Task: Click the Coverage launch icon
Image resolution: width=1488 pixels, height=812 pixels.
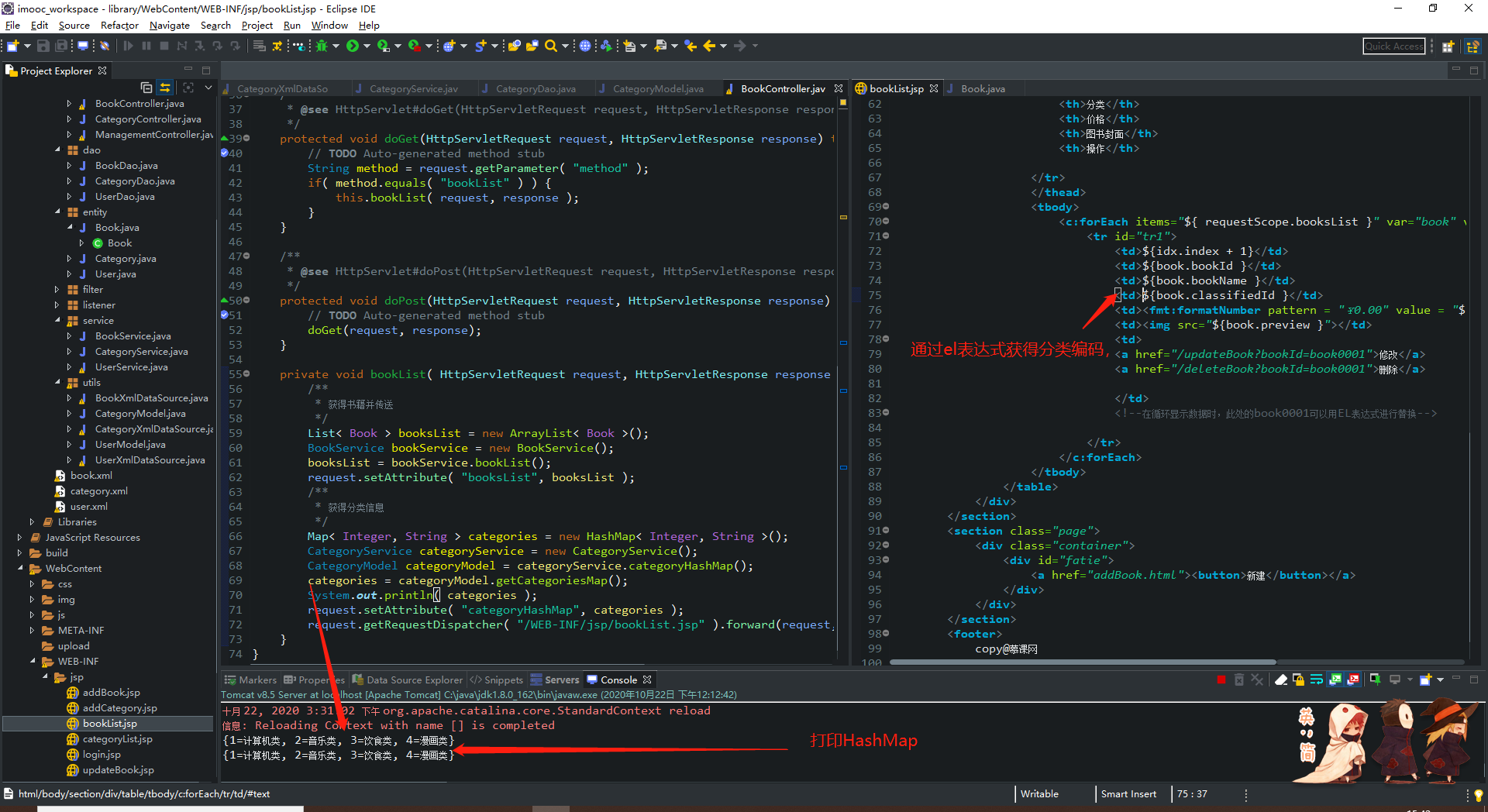Action: click(383, 46)
